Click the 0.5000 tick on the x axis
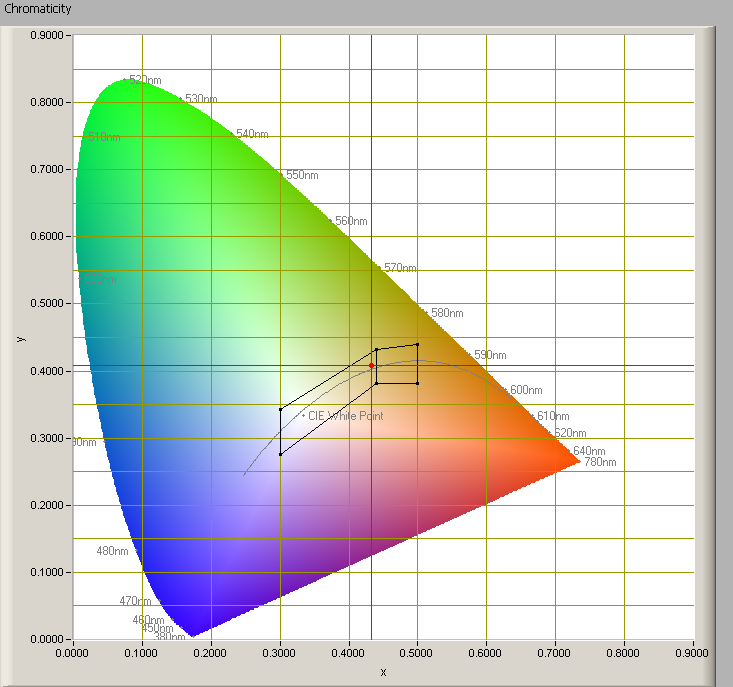Screen dimensions: 733x687 (417, 653)
